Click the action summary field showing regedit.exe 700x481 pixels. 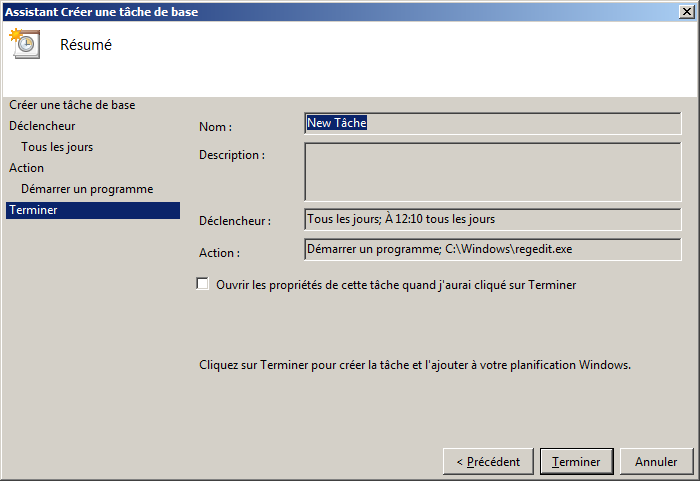click(x=492, y=249)
